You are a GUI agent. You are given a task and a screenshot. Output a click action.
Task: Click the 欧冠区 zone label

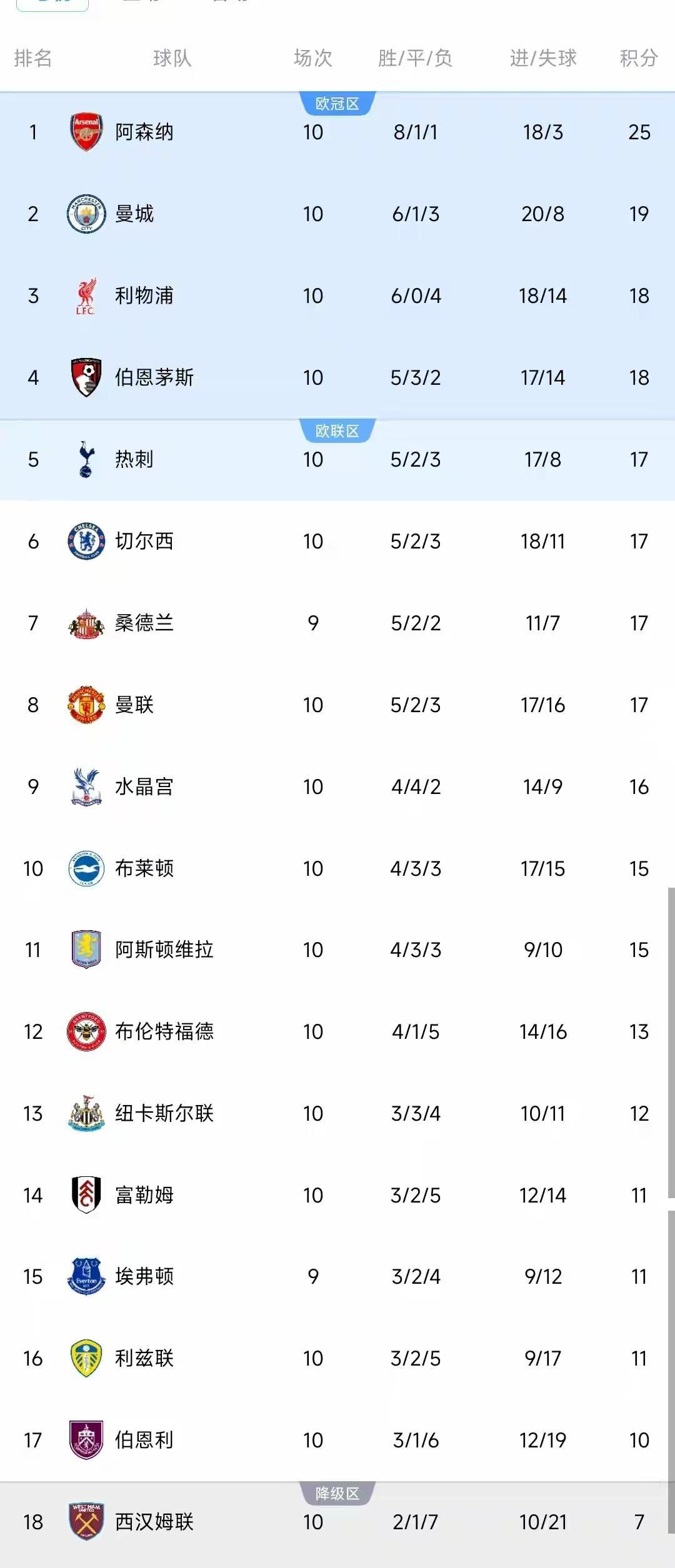point(337,104)
